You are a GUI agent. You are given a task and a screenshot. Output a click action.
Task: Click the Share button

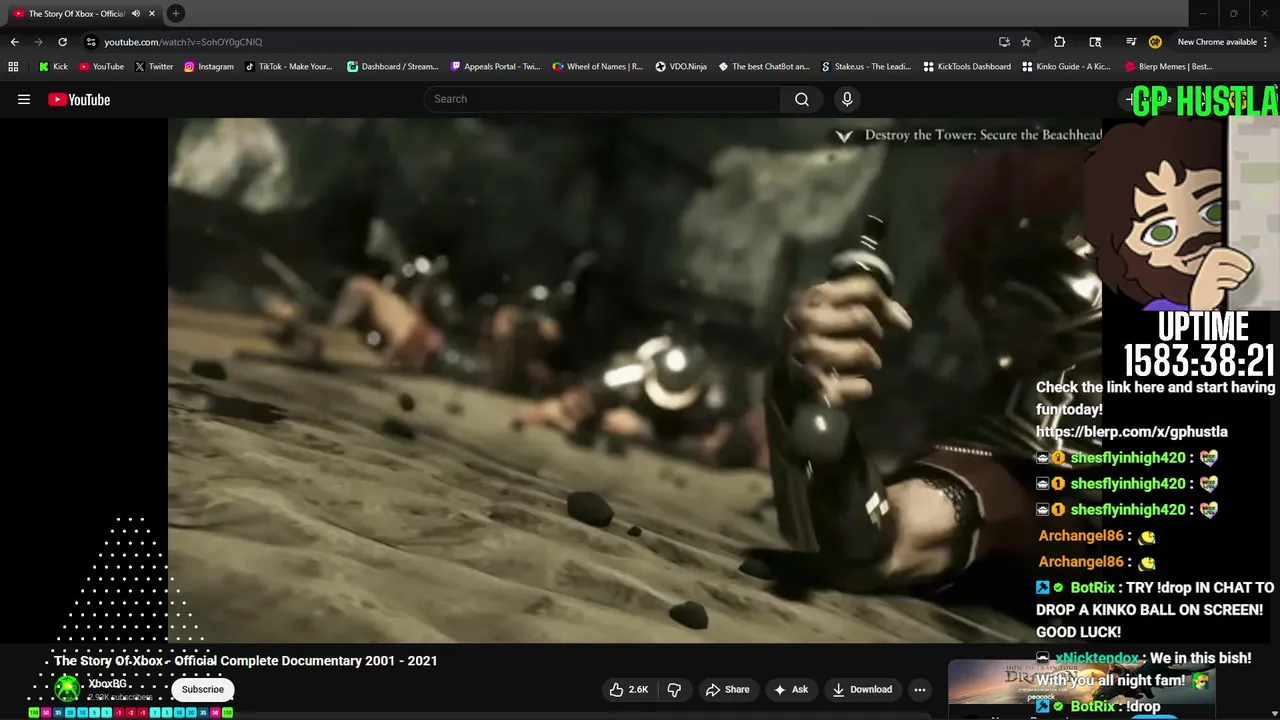point(727,689)
